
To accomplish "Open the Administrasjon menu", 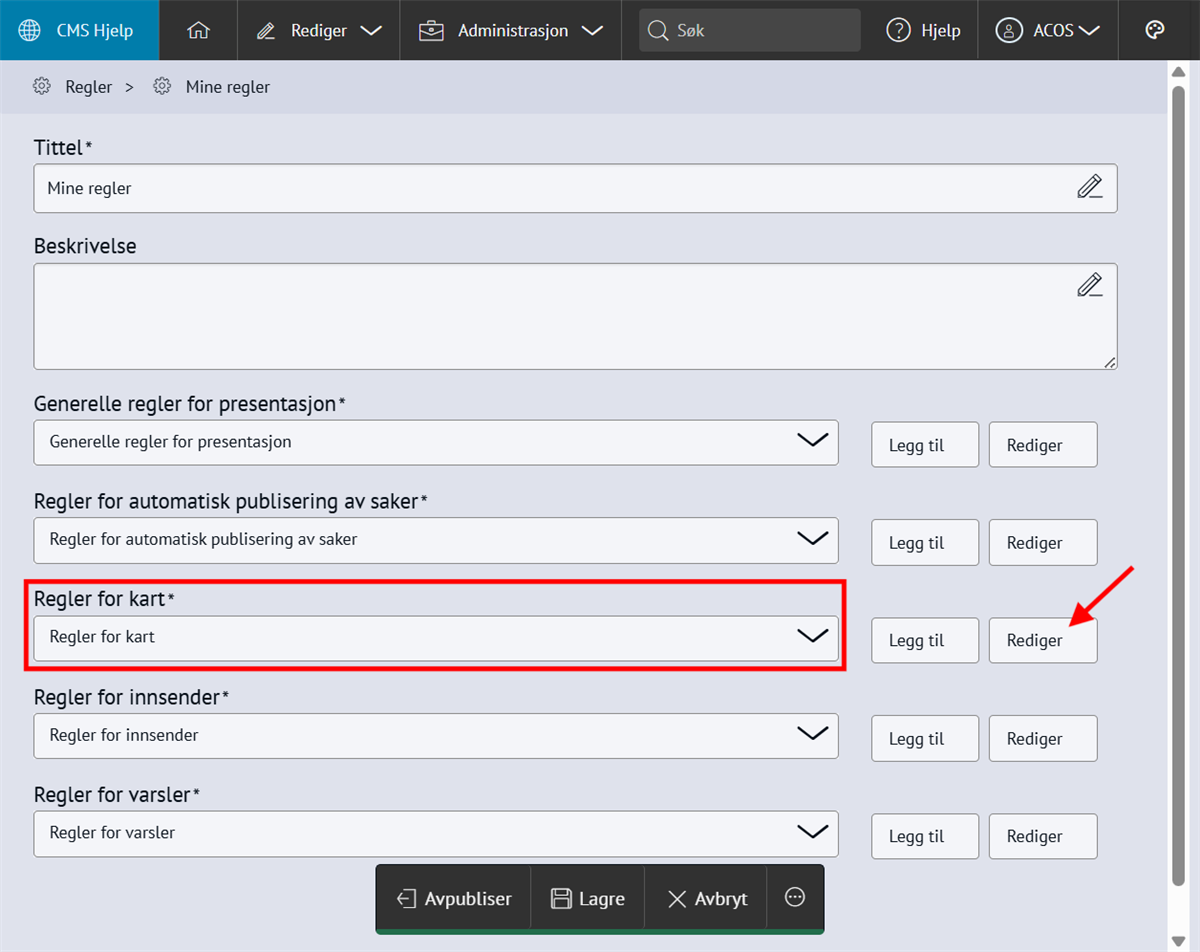I will (511, 30).
